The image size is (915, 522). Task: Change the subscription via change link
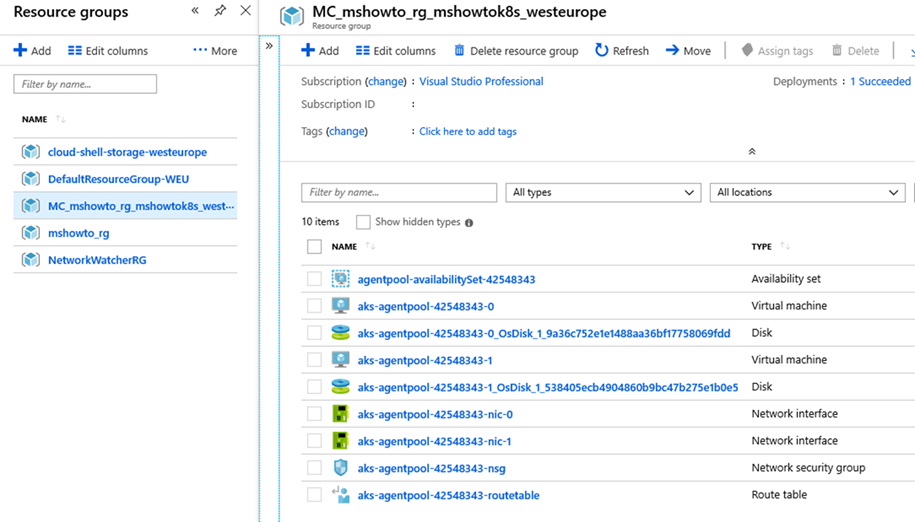coord(386,81)
